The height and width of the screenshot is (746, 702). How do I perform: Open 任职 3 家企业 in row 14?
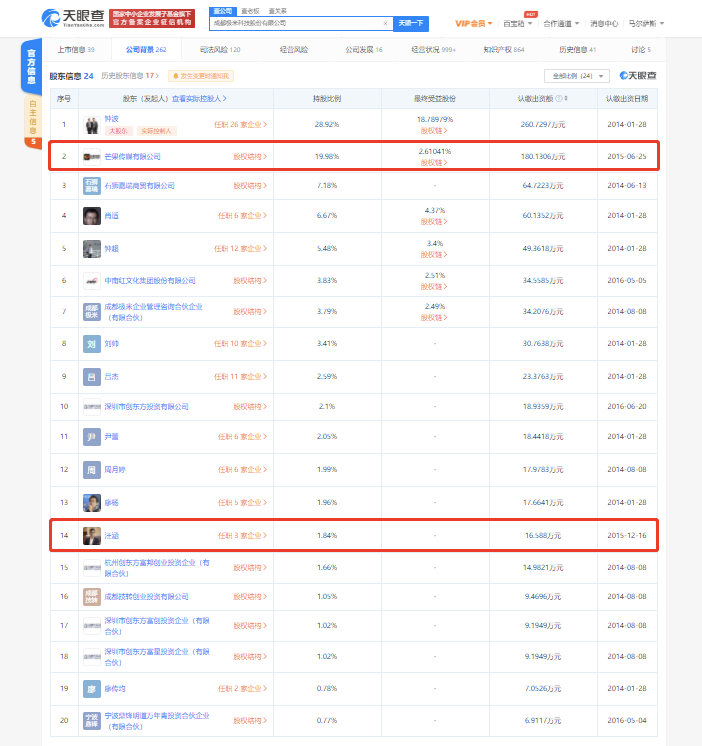[x=242, y=536]
